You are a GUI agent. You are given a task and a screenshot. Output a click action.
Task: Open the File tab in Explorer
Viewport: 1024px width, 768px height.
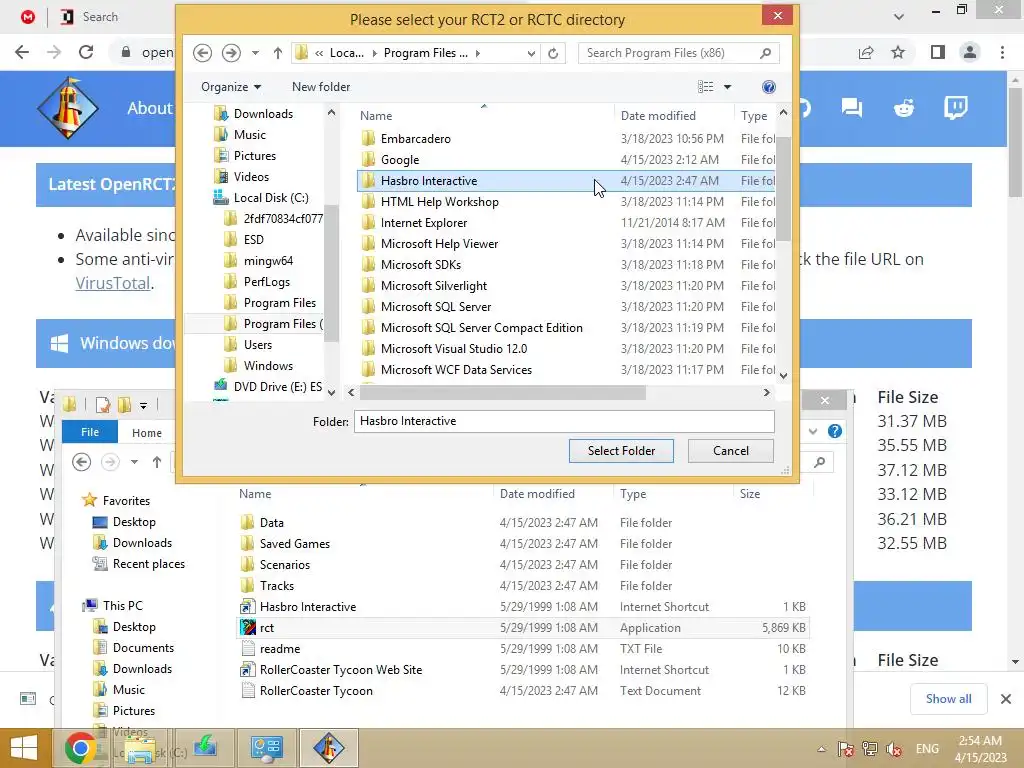click(x=90, y=432)
